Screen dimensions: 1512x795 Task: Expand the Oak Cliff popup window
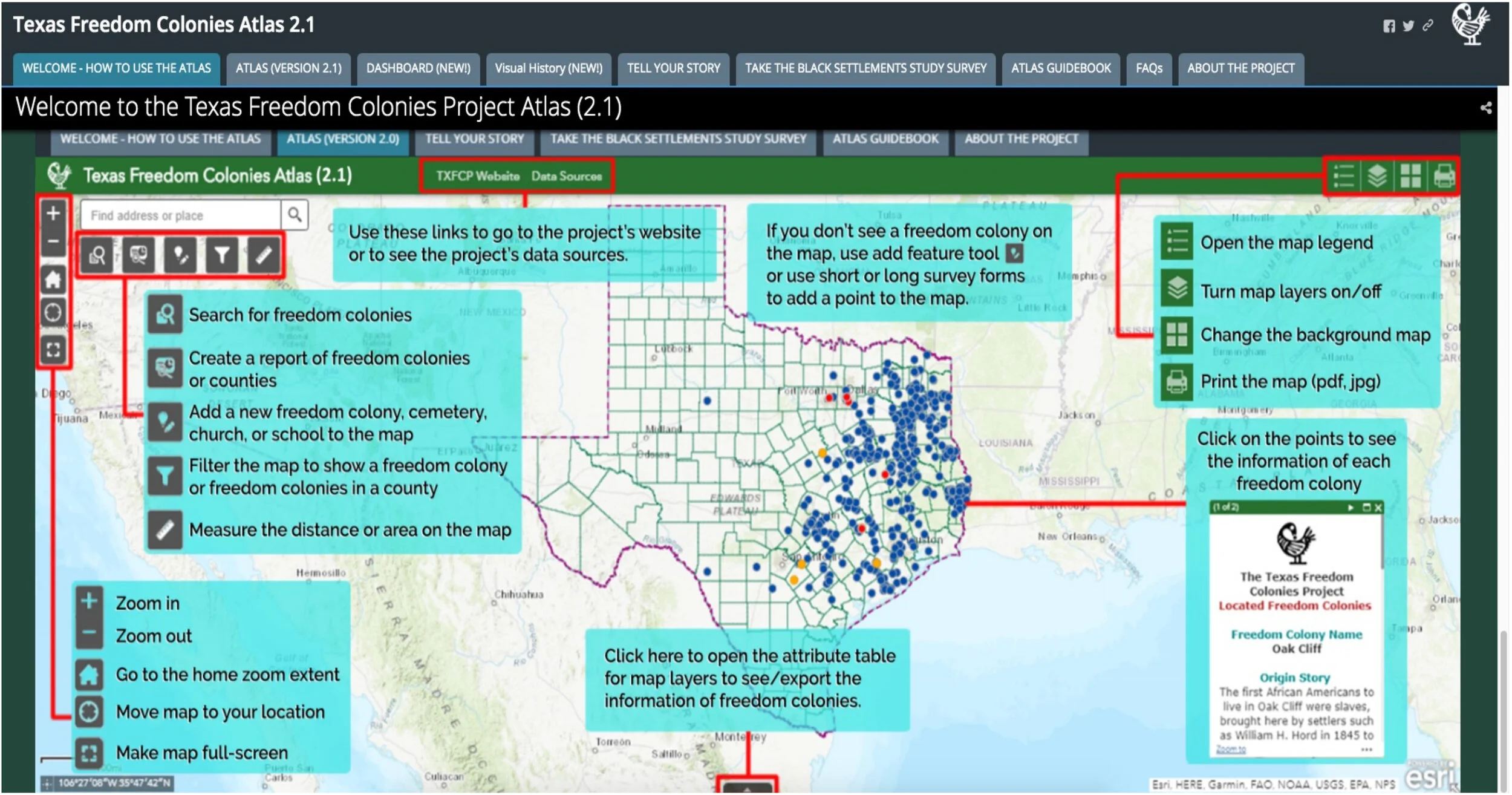coord(1368,508)
